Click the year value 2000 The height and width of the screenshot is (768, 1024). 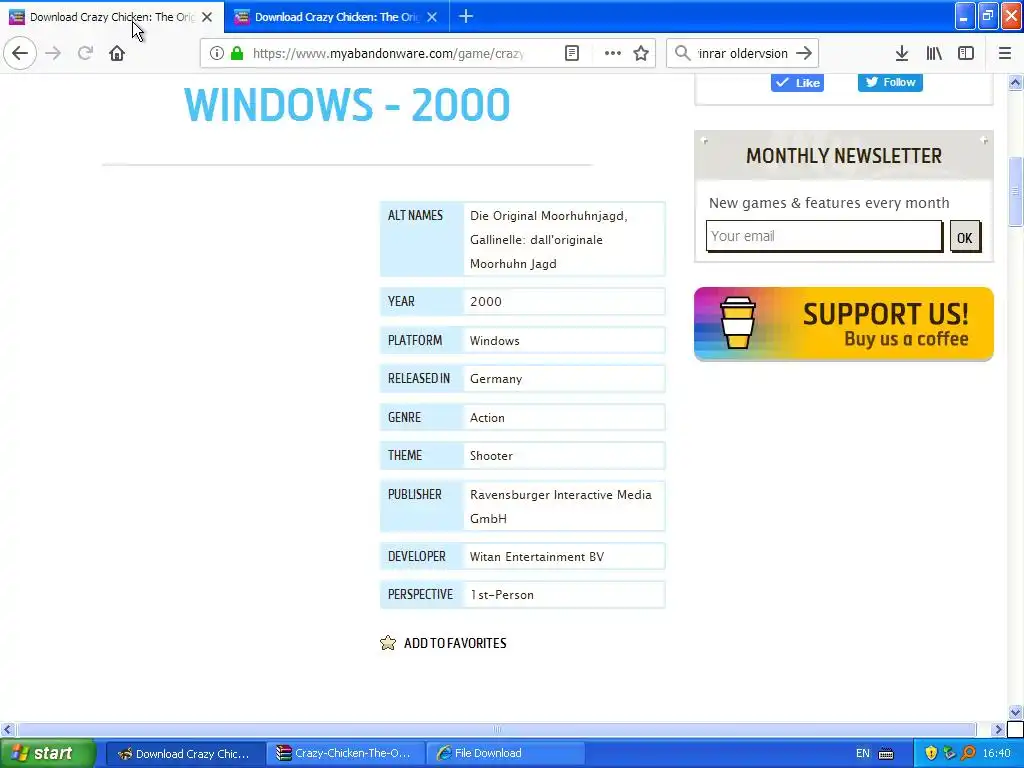(x=486, y=302)
